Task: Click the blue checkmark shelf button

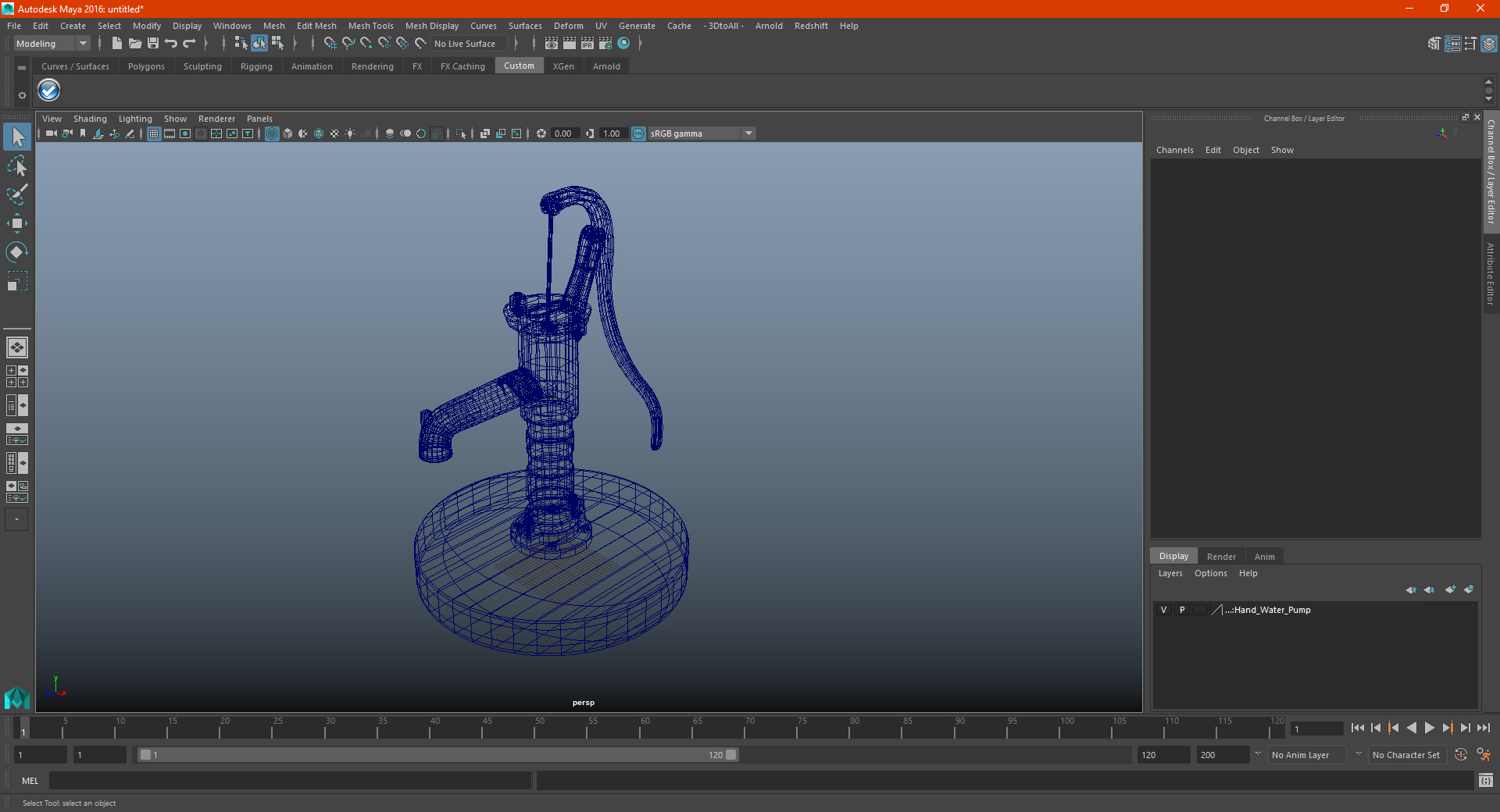Action: pos(49,91)
